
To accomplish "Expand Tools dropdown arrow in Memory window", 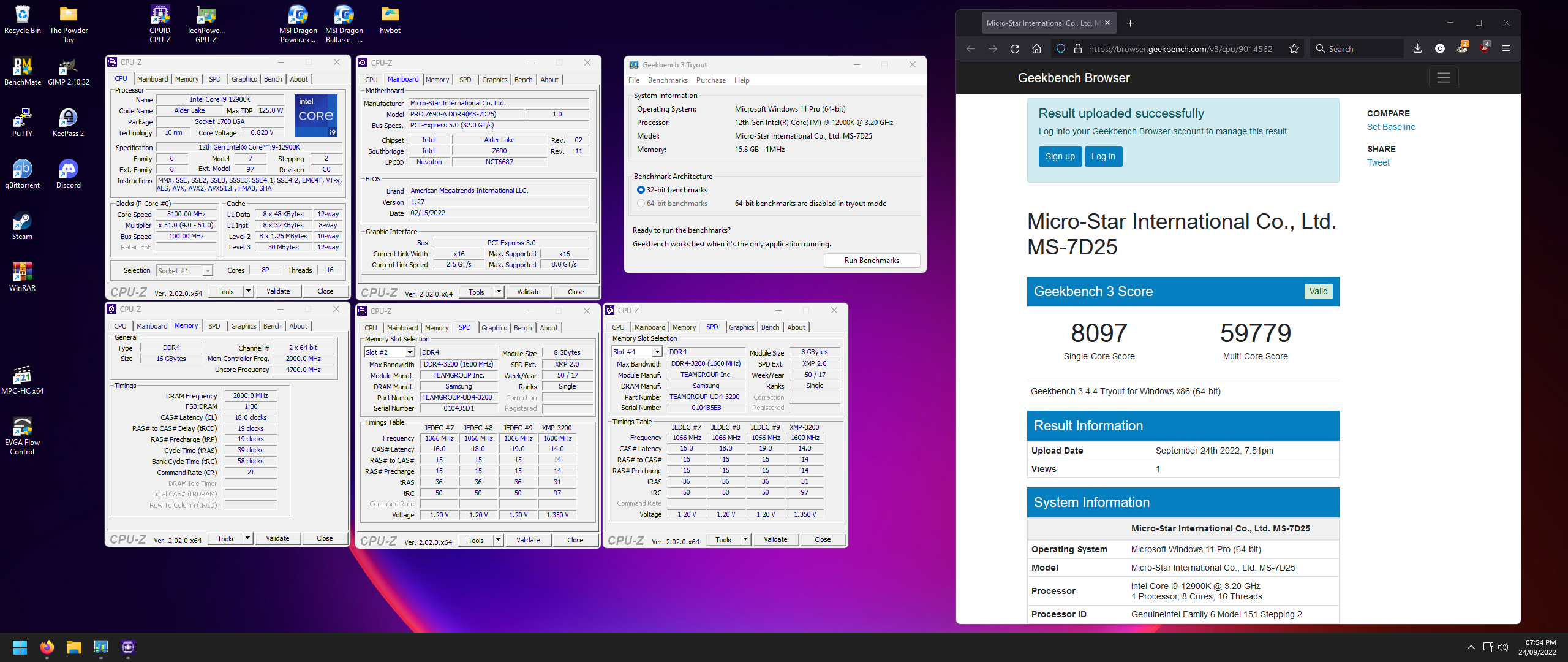I will (x=247, y=538).
